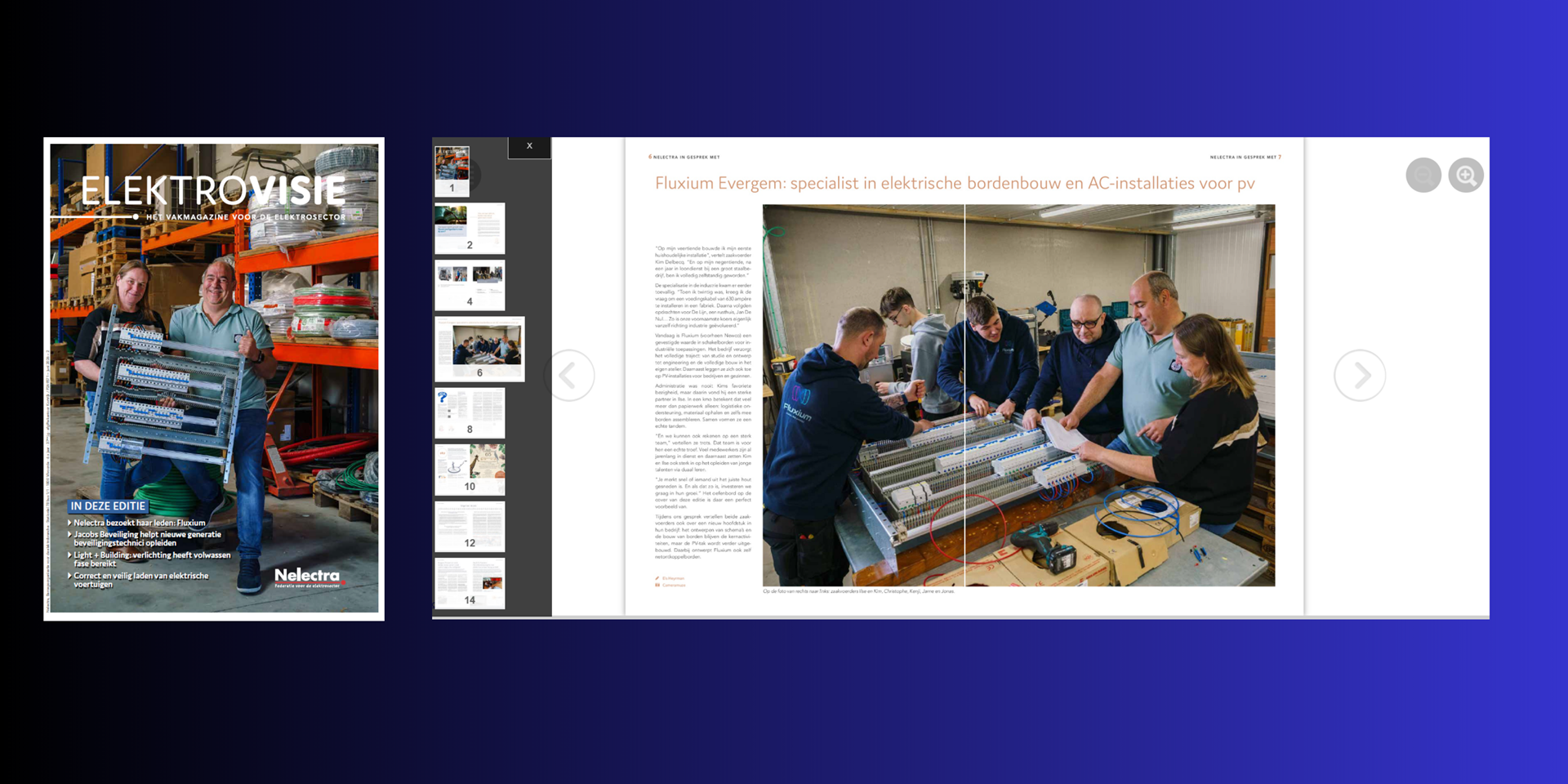Select page 6 thumbnail
Screen dimensions: 1568x784
coord(479,349)
